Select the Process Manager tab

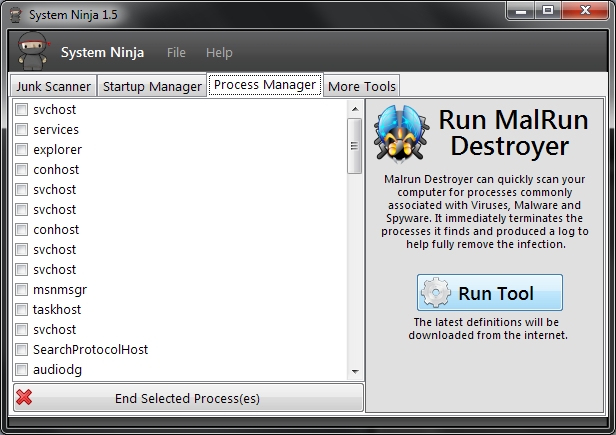(265, 84)
